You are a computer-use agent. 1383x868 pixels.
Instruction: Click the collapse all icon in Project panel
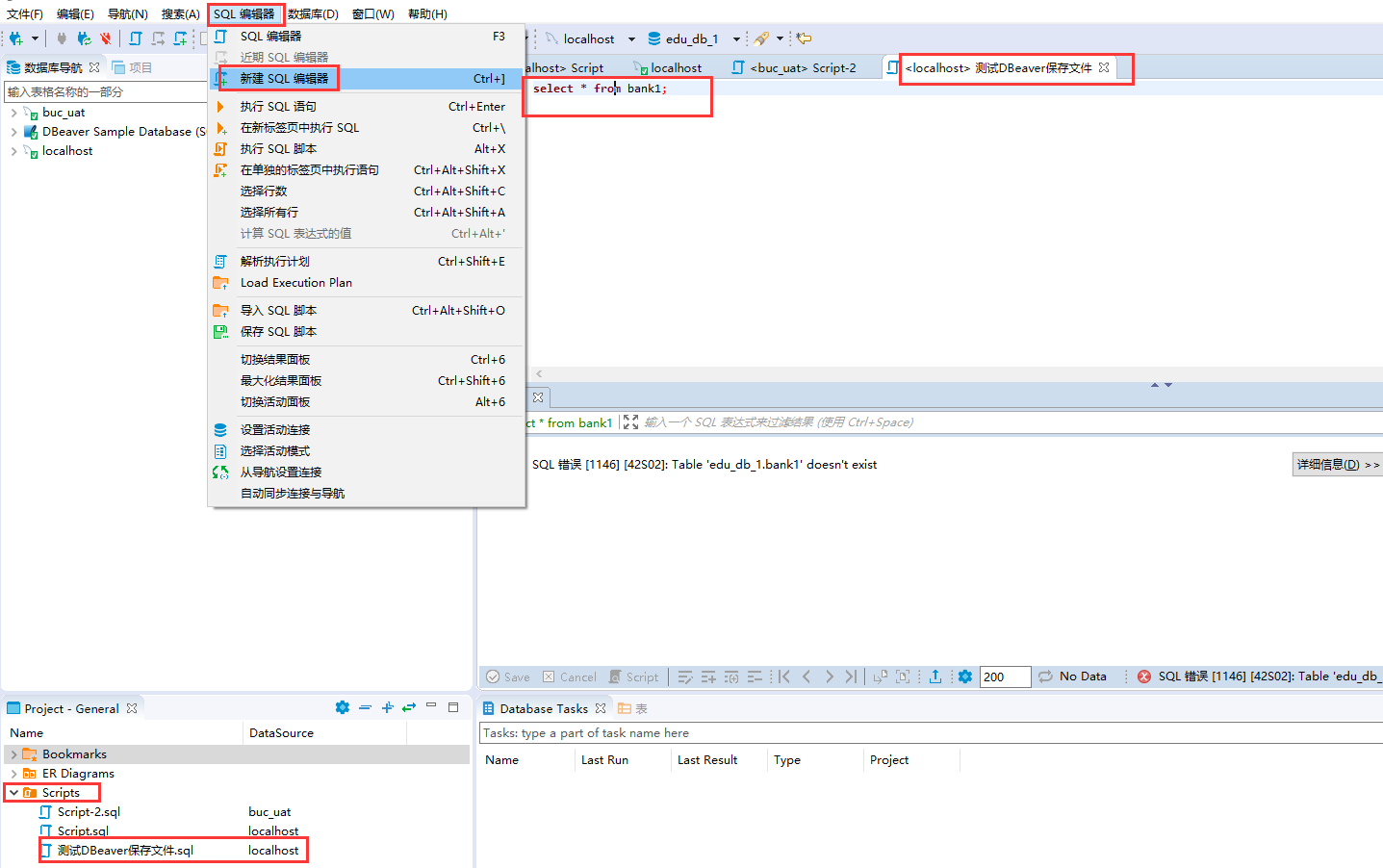coord(365,707)
